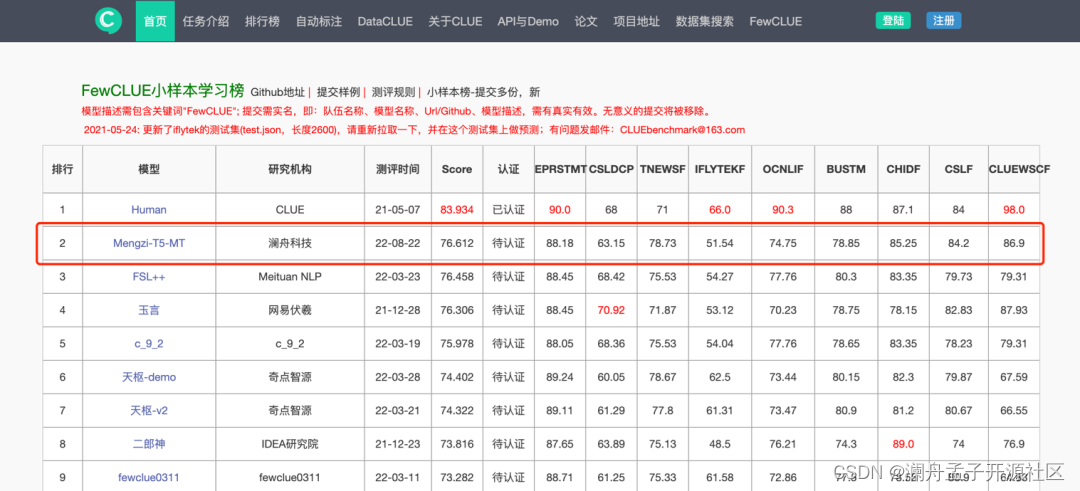The height and width of the screenshot is (491, 1080).
Task: Click the 模型 column header
Action: point(149,169)
